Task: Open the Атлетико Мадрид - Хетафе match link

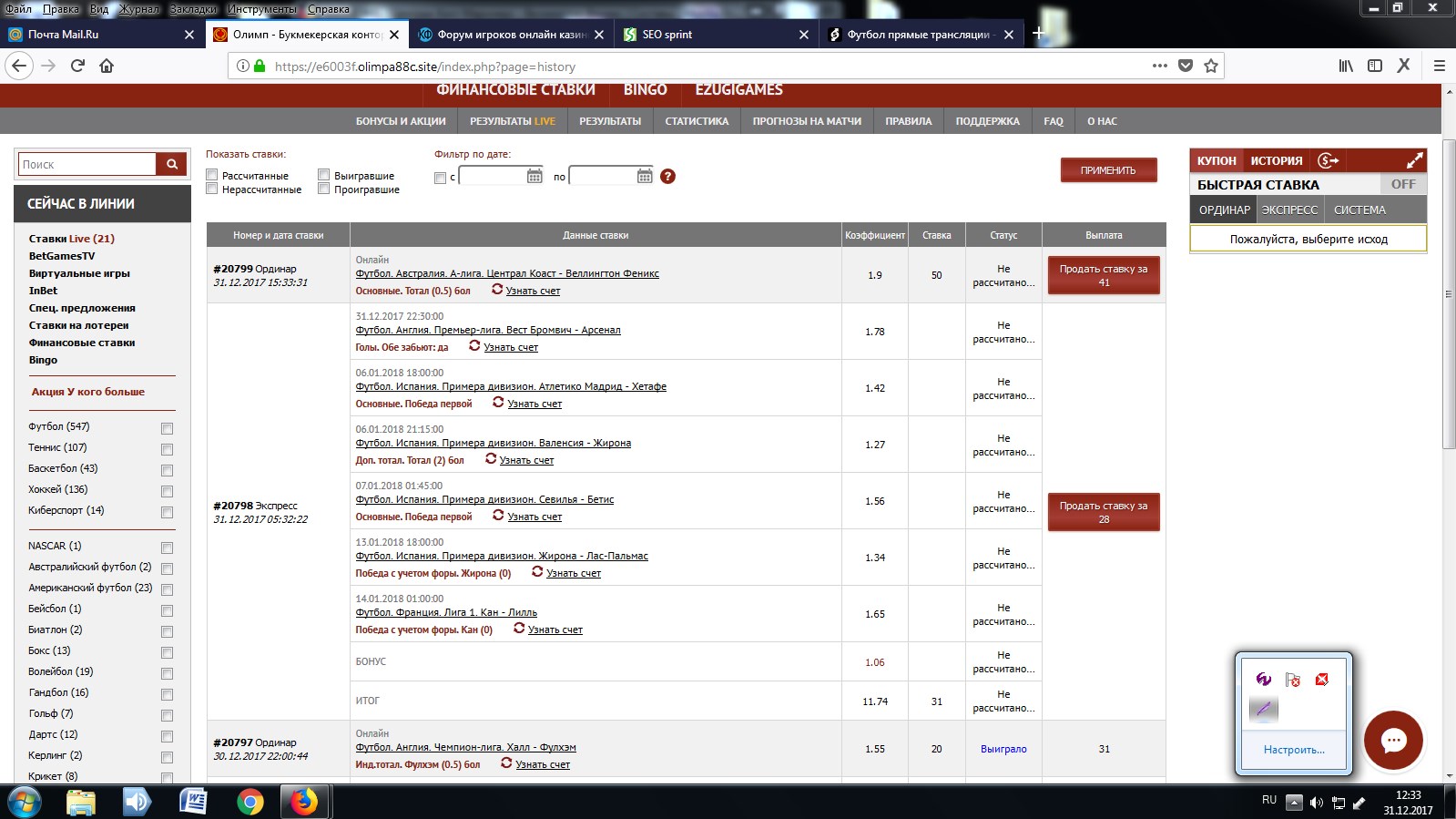Action: click(x=511, y=386)
